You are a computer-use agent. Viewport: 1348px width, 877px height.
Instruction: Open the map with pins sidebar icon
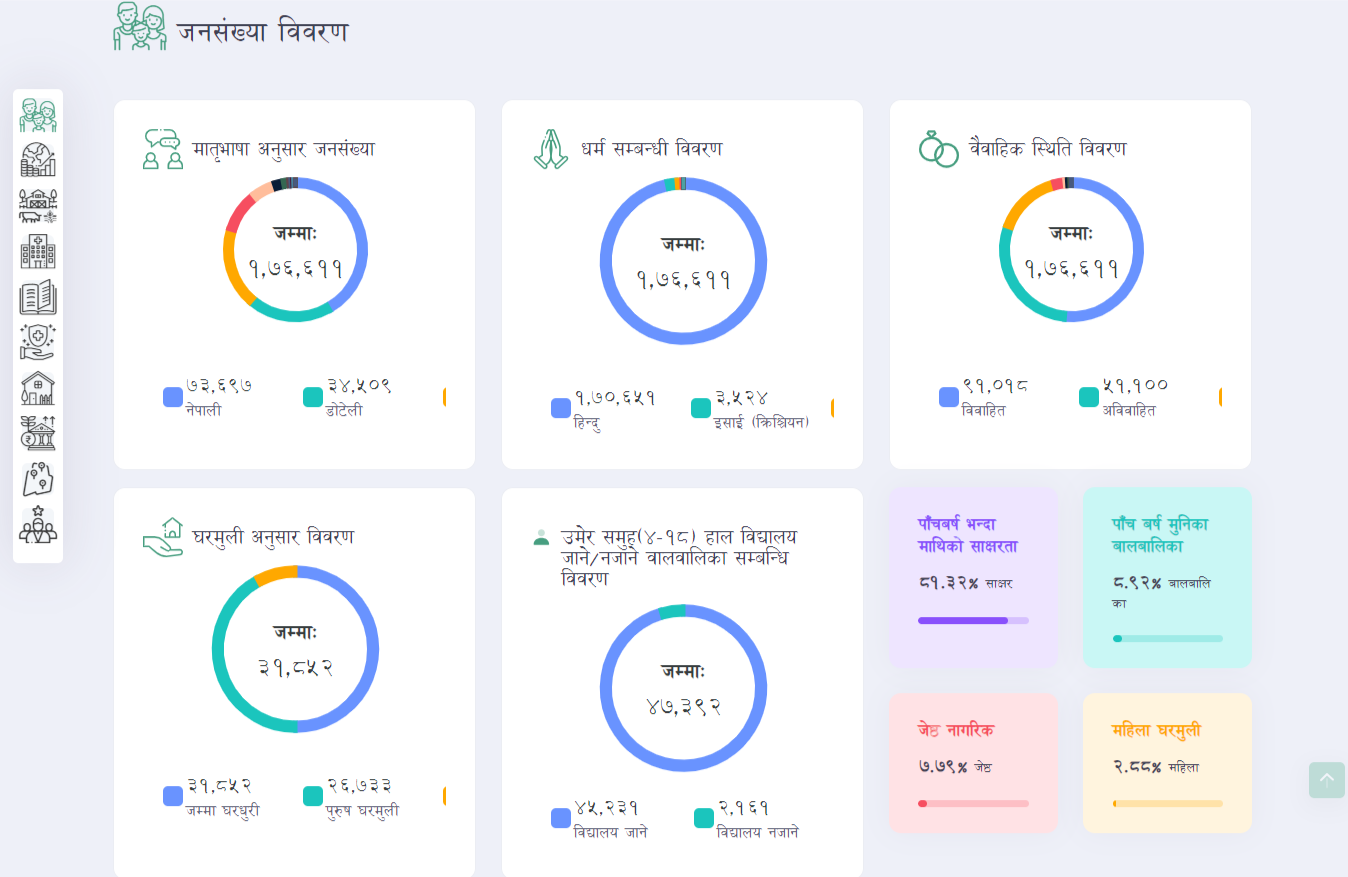(38, 479)
